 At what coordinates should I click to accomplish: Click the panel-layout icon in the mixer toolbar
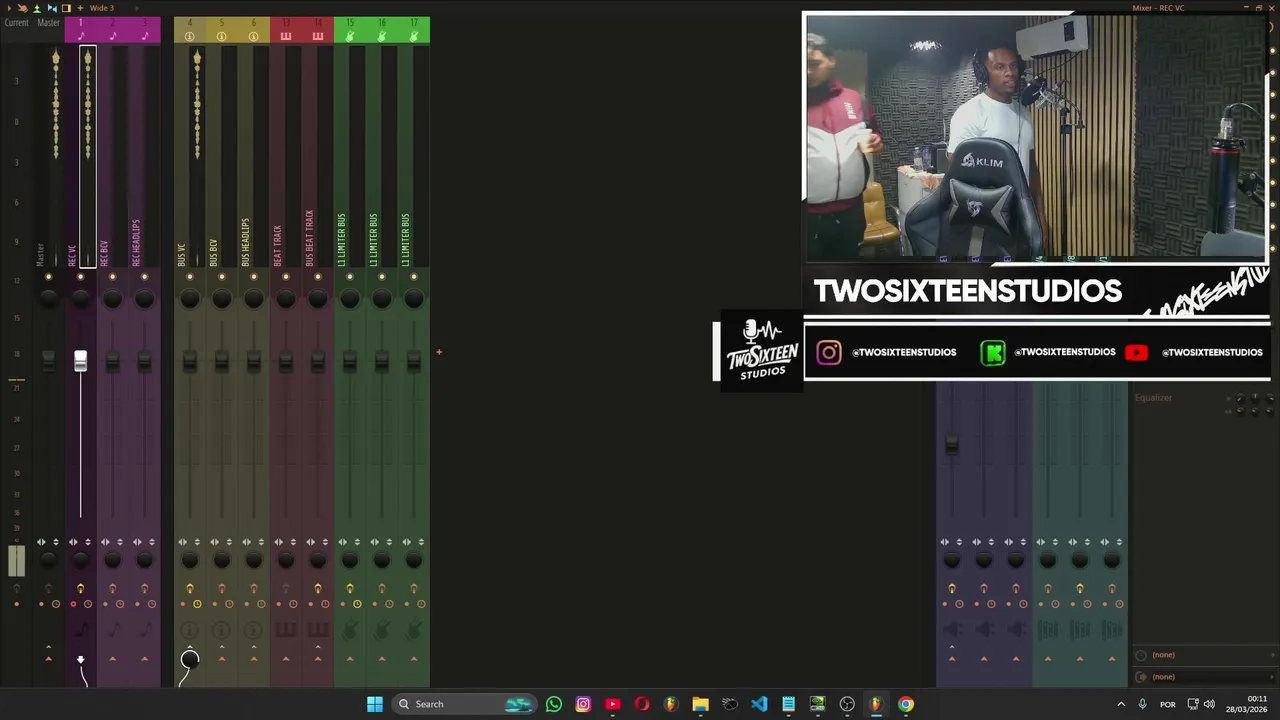(x=66, y=8)
